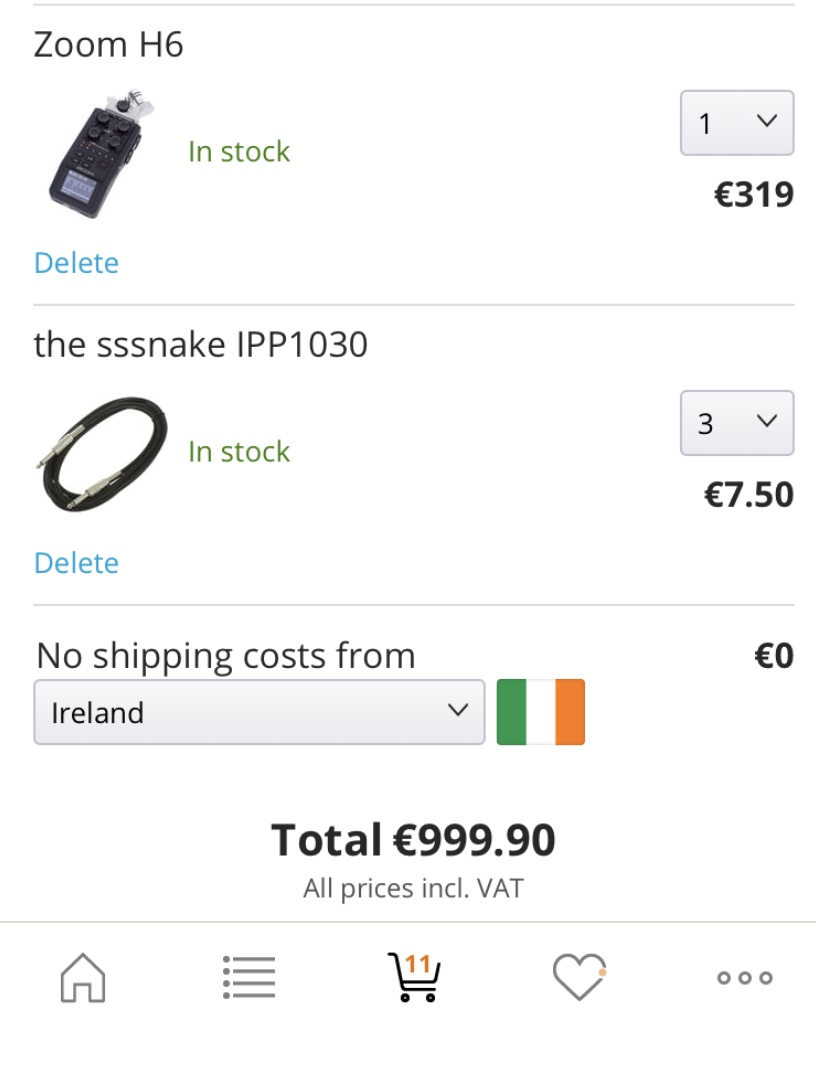Delete the sssnake IPP1030 from cart
This screenshot has width=816, height=1068.
point(76,563)
